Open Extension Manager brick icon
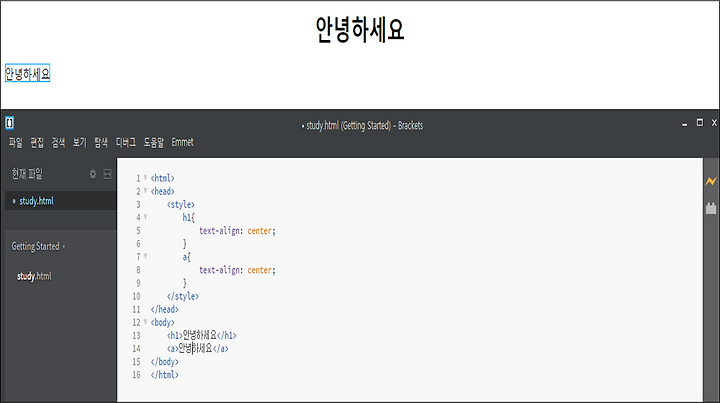The height and width of the screenshot is (403, 720). tap(711, 208)
